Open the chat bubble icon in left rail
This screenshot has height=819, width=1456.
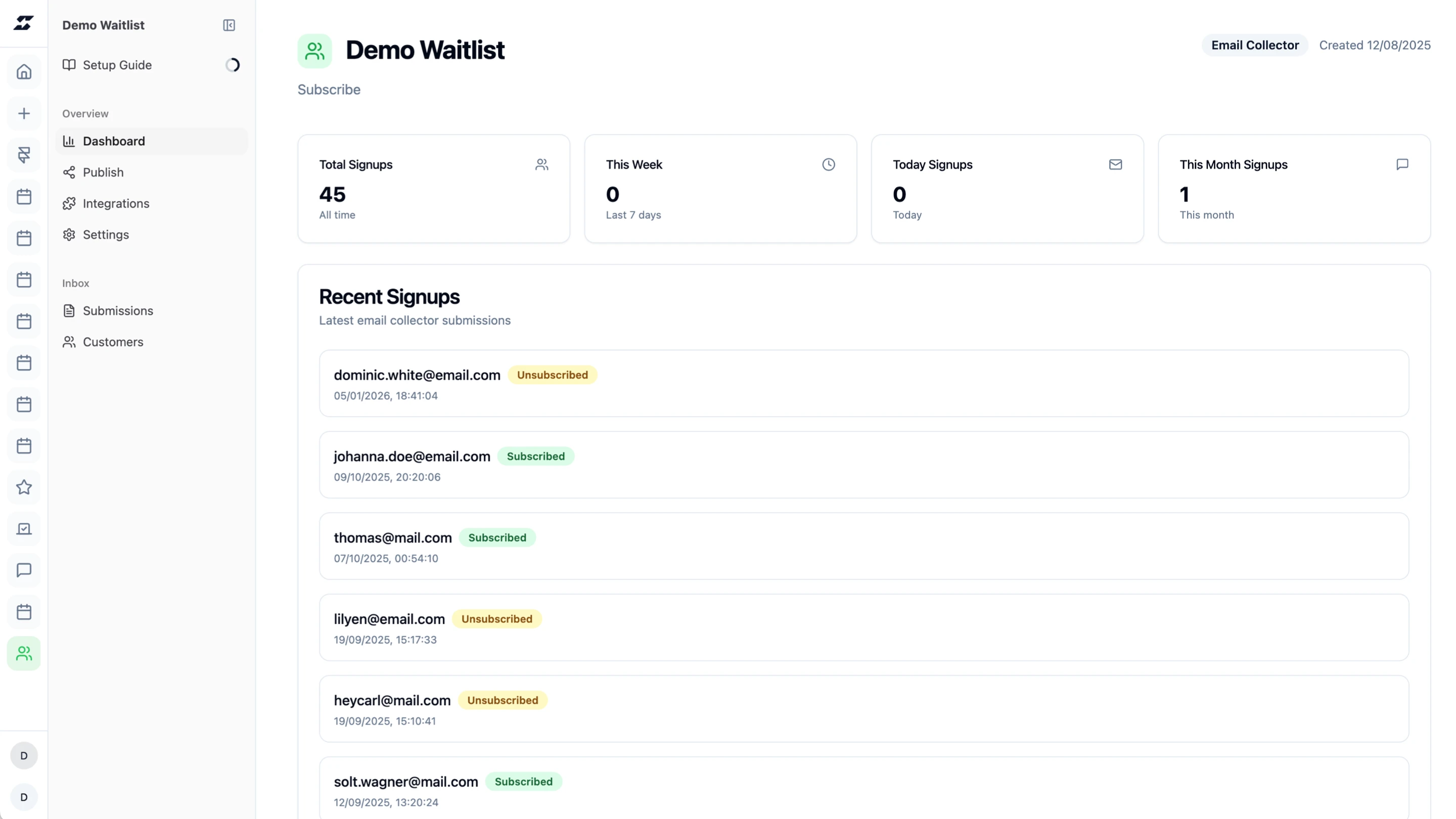[24, 570]
